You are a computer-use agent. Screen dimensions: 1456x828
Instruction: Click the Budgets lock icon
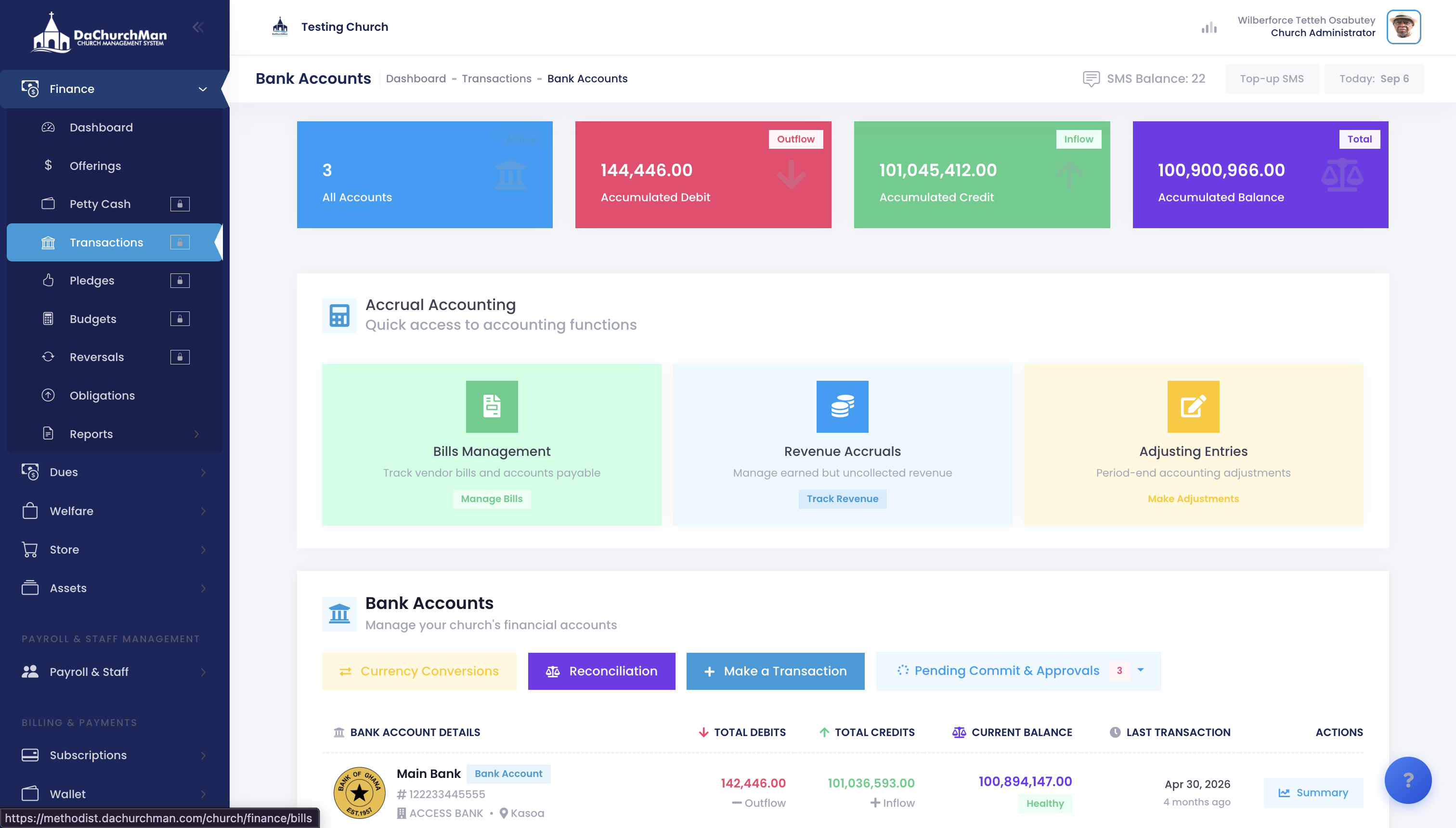[x=180, y=319]
